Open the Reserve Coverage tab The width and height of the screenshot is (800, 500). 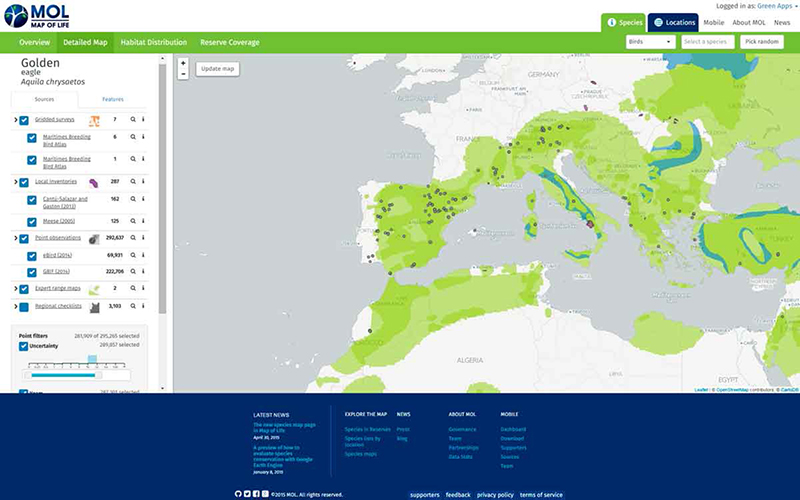230,42
